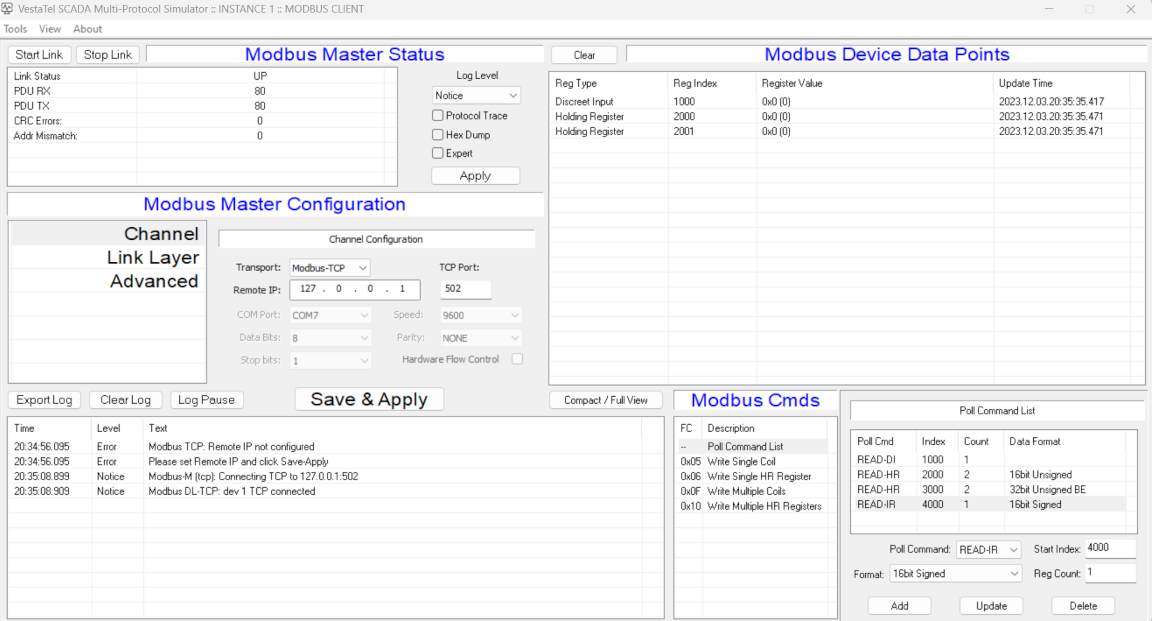This screenshot has height=621, width=1152.
Task: Enable the Protocol Trace checkbox
Action: (x=438, y=116)
